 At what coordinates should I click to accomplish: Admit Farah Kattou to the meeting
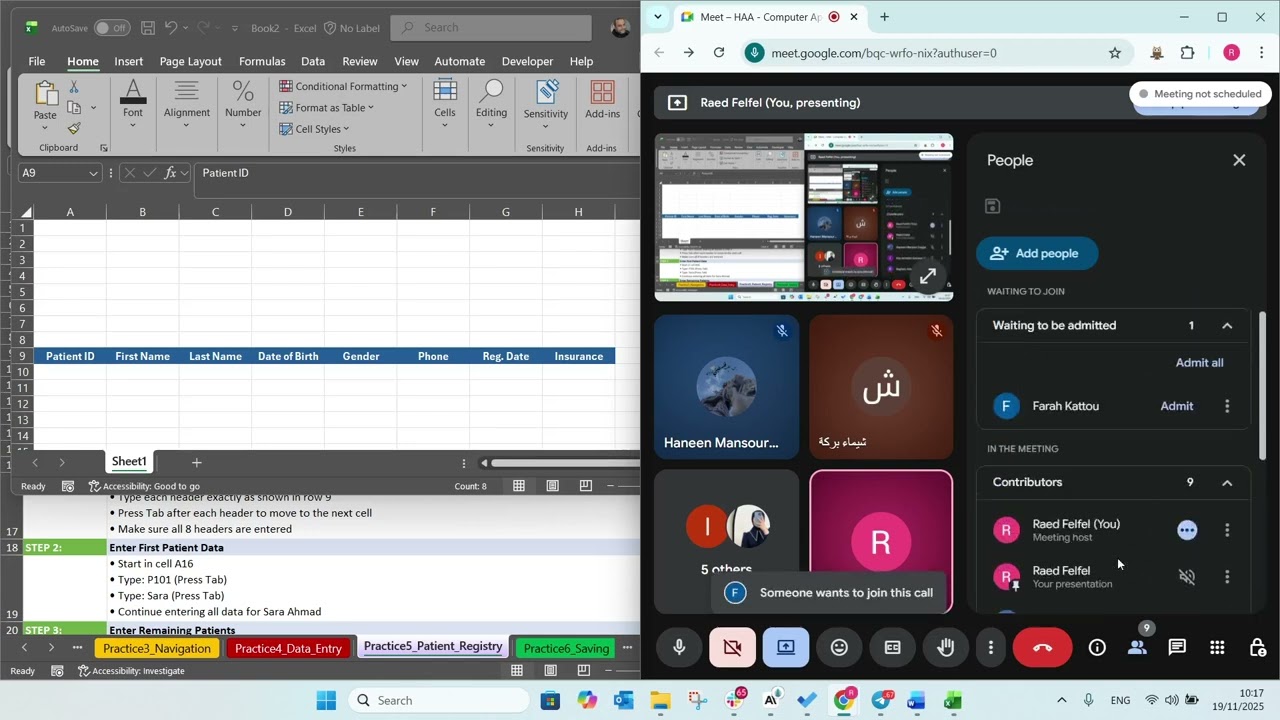[1176, 406]
